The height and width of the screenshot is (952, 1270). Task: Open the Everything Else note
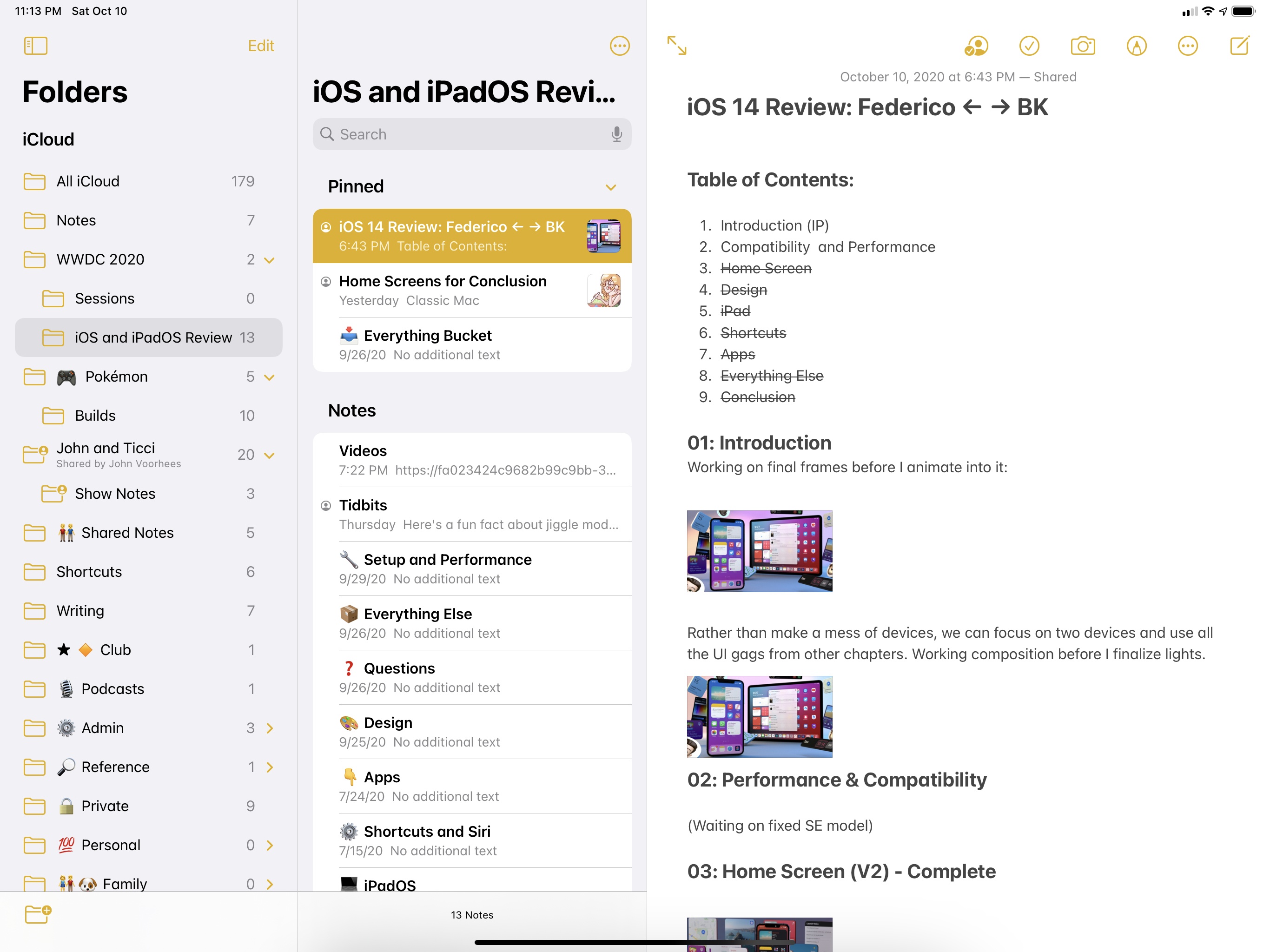(x=472, y=623)
